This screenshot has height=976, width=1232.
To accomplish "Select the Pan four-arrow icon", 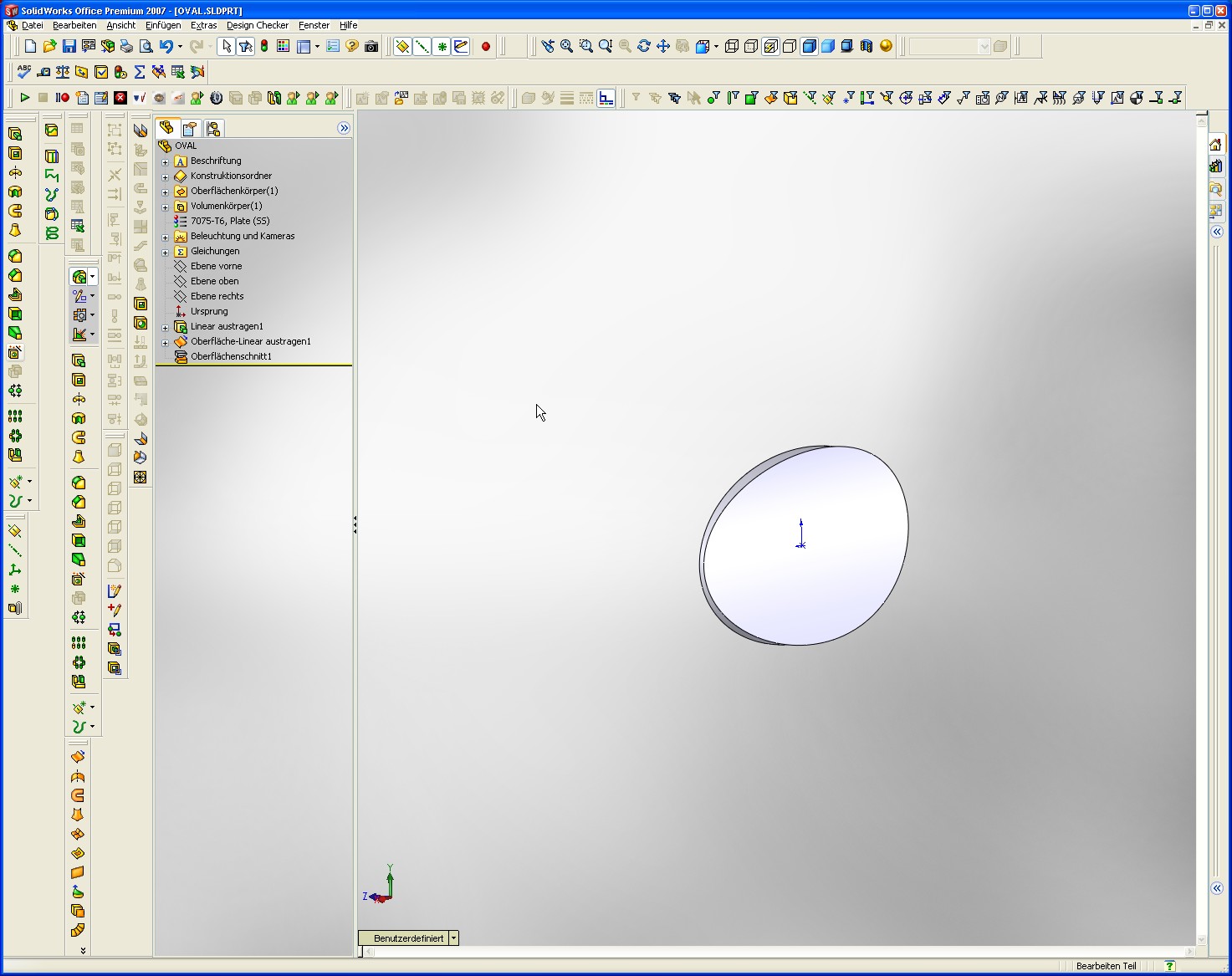I will [x=663, y=46].
